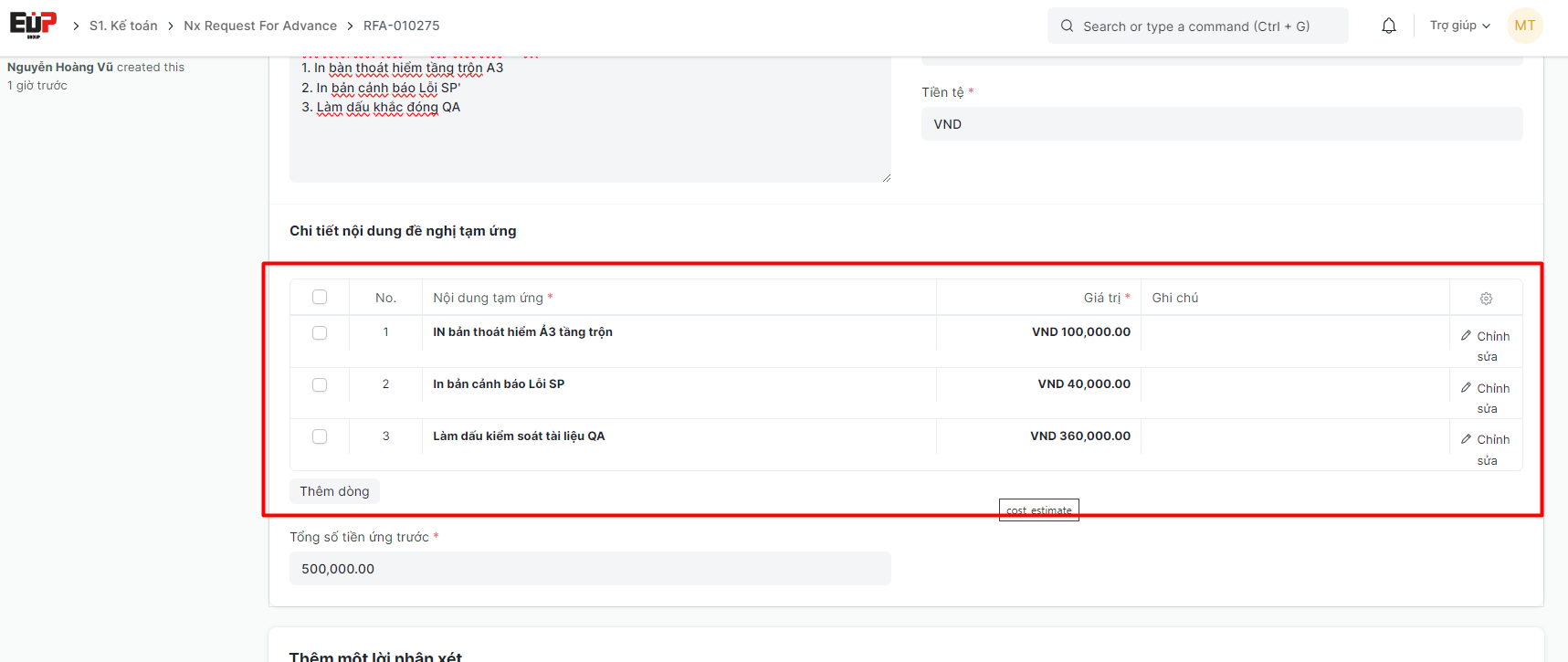Click the table settings gear icon
Viewport: 1568px width, 662px height.
coord(1486,299)
